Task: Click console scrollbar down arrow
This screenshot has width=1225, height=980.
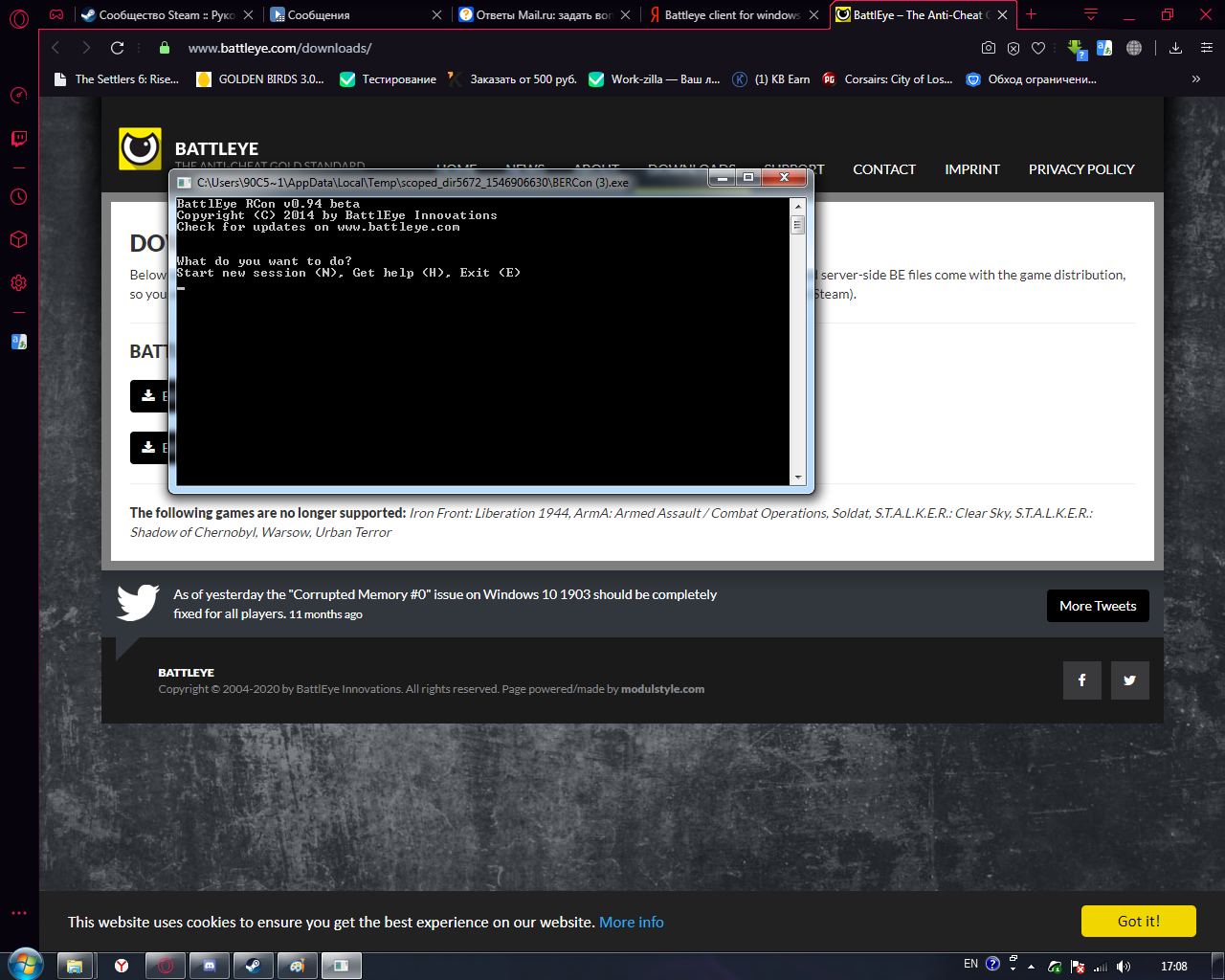Action: [x=798, y=478]
